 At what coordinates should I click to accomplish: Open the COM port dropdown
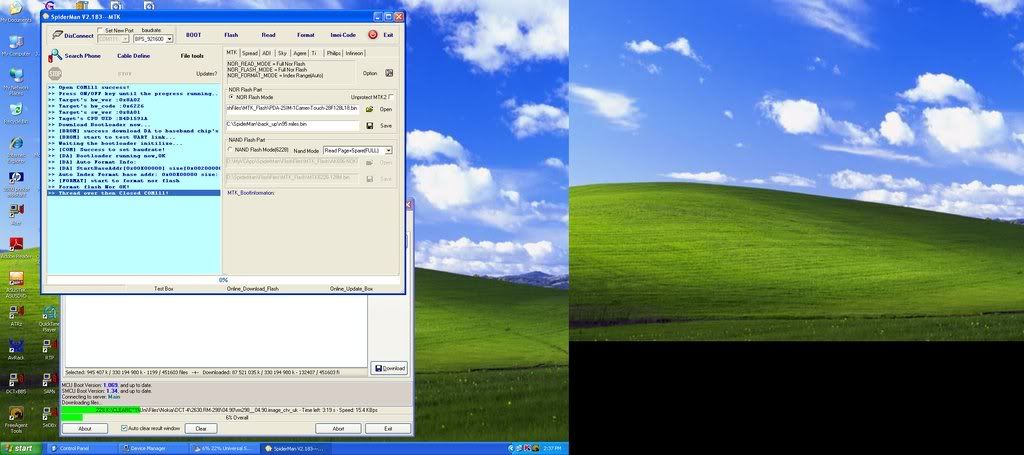[x=113, y=39]
